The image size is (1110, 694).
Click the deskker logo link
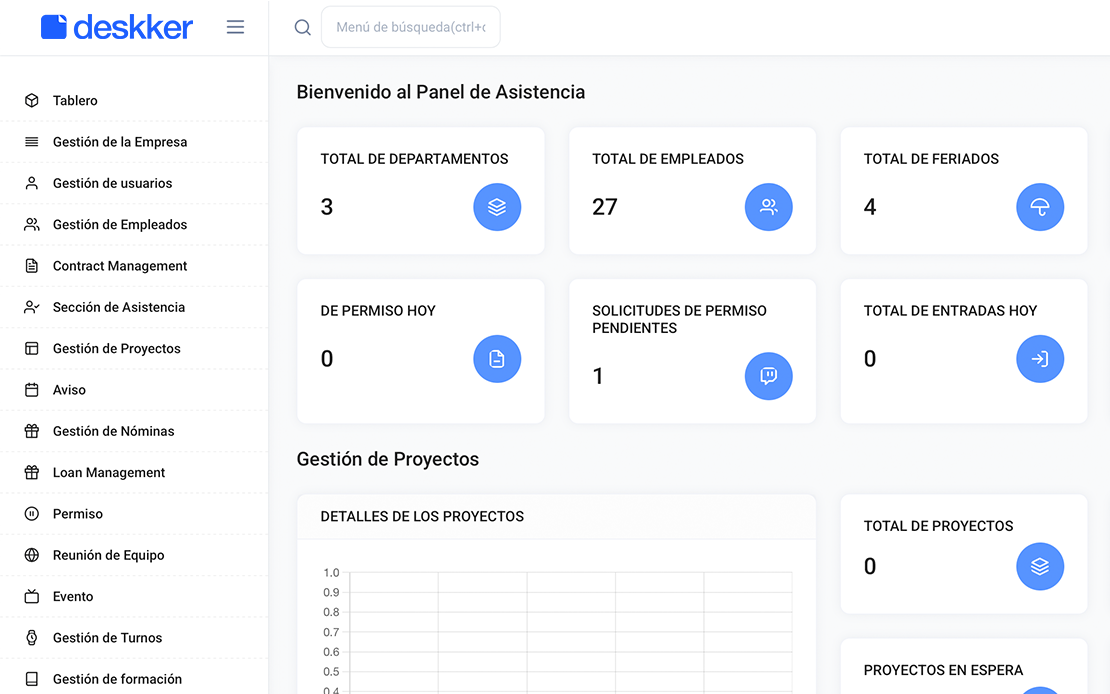coord(117,28)
